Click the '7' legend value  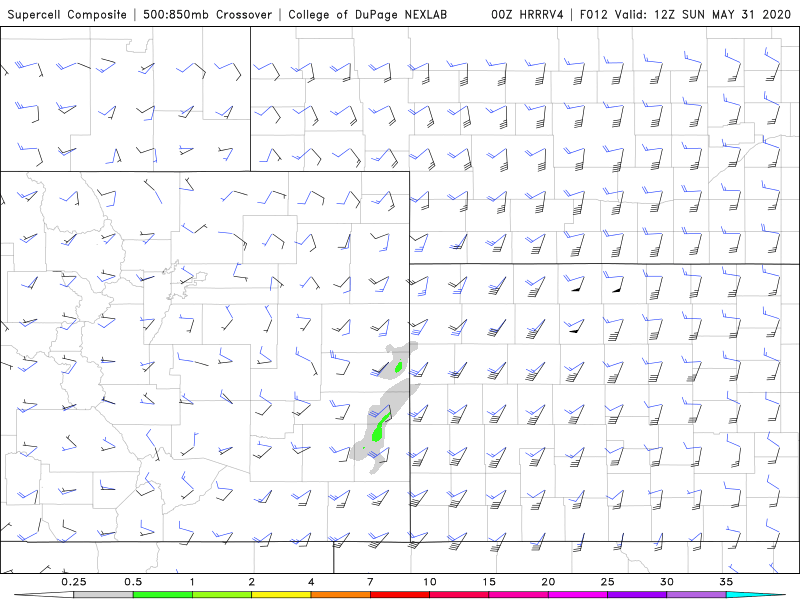coord(370,582)
